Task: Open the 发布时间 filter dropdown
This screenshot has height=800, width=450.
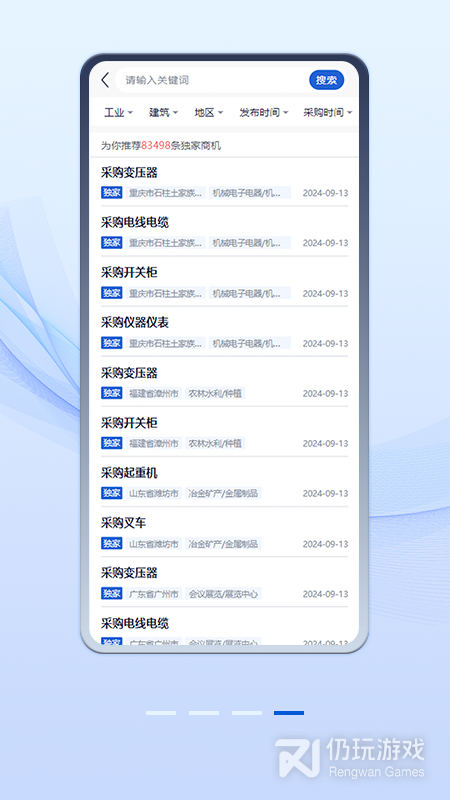Action: pos(264,113)
